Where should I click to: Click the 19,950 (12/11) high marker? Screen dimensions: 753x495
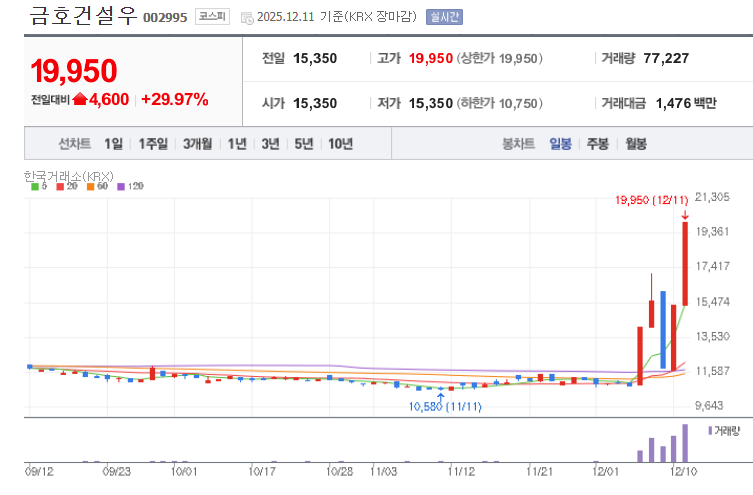[652, 200]
